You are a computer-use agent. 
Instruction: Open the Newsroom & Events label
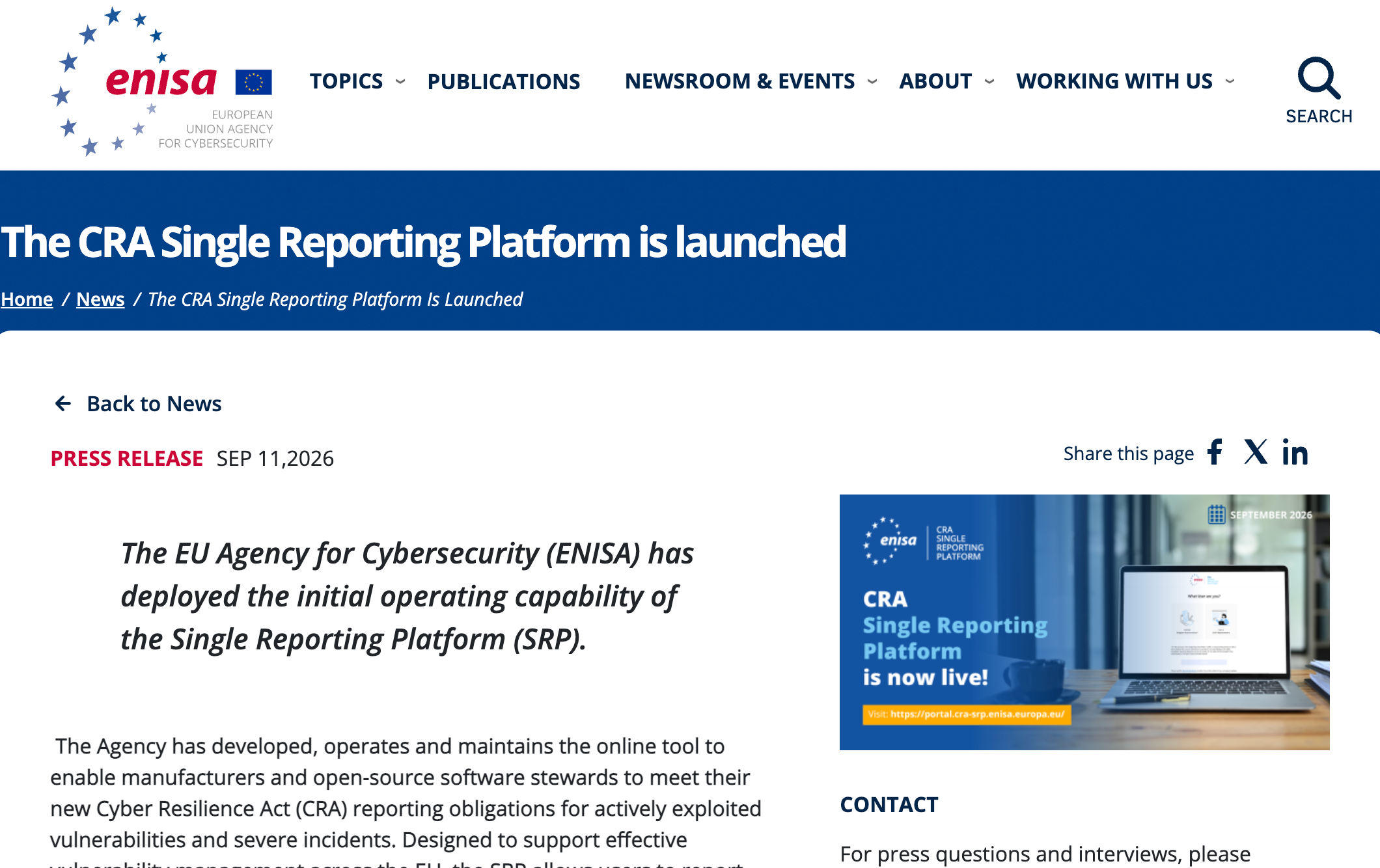(x=739, y=81)
